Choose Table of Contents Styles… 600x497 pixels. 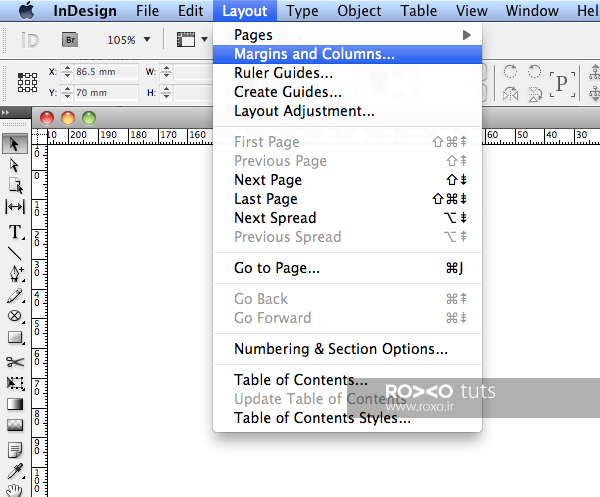347,418
